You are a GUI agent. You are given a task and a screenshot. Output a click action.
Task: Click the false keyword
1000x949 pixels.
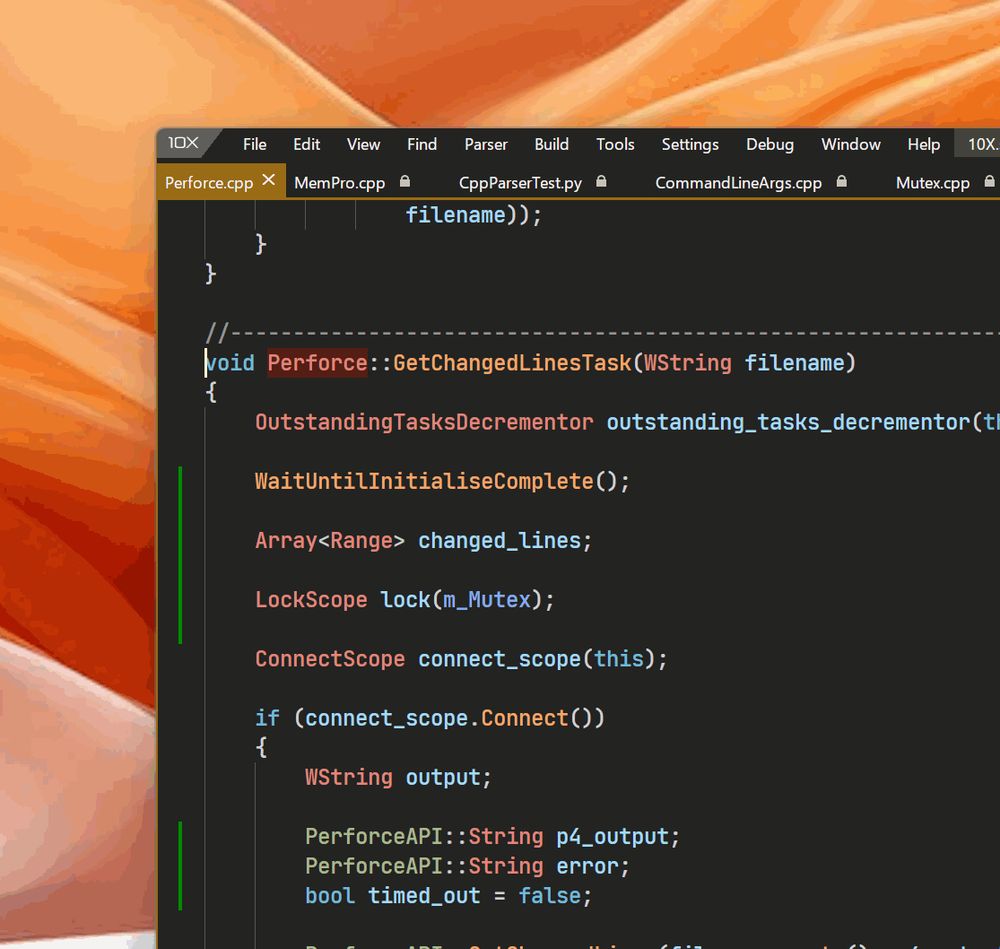(x=550, y=895)
